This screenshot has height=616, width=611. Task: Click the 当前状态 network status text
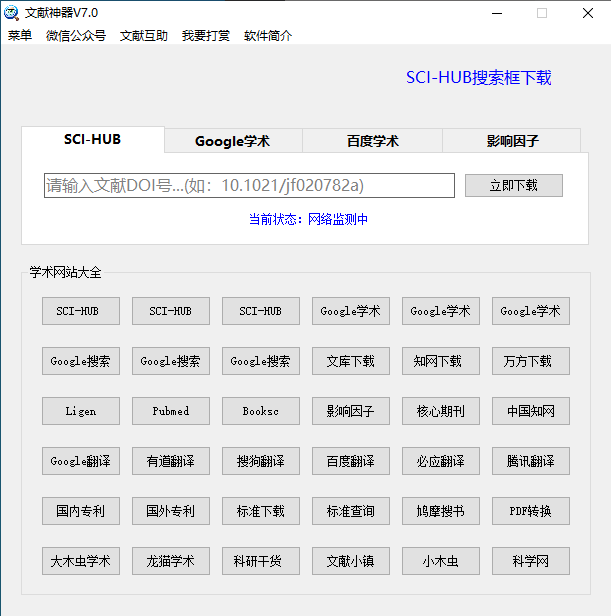[x=308, y=219]
